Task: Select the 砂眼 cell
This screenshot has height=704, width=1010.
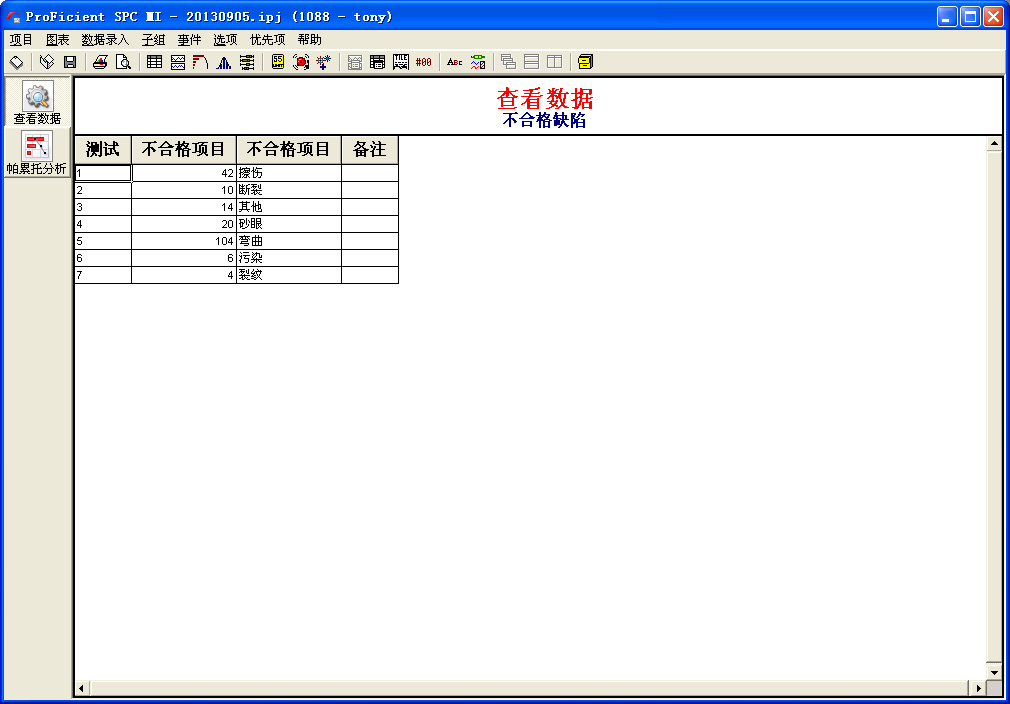Action: [x=289, y=224]
